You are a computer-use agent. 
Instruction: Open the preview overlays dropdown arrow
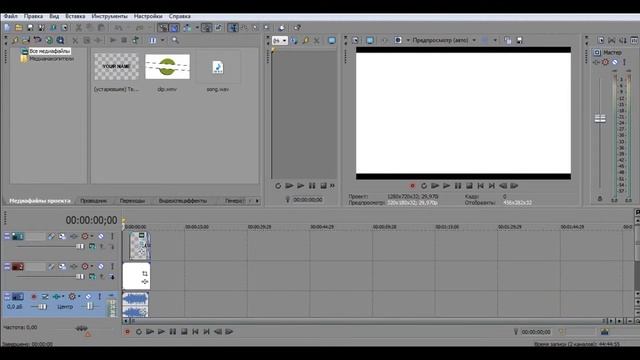pyautogui.click(x=495, y=40)
